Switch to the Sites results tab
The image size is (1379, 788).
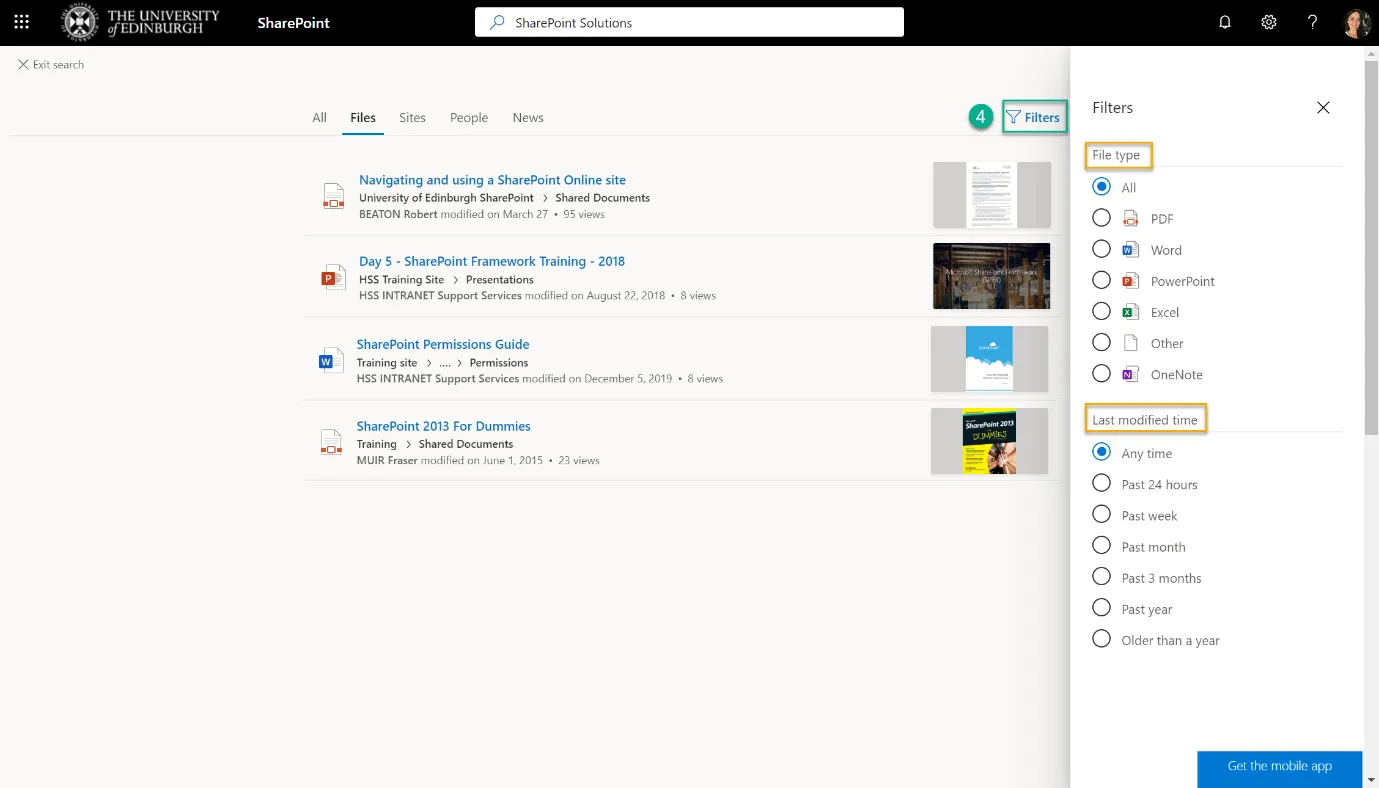pos(412,117)
